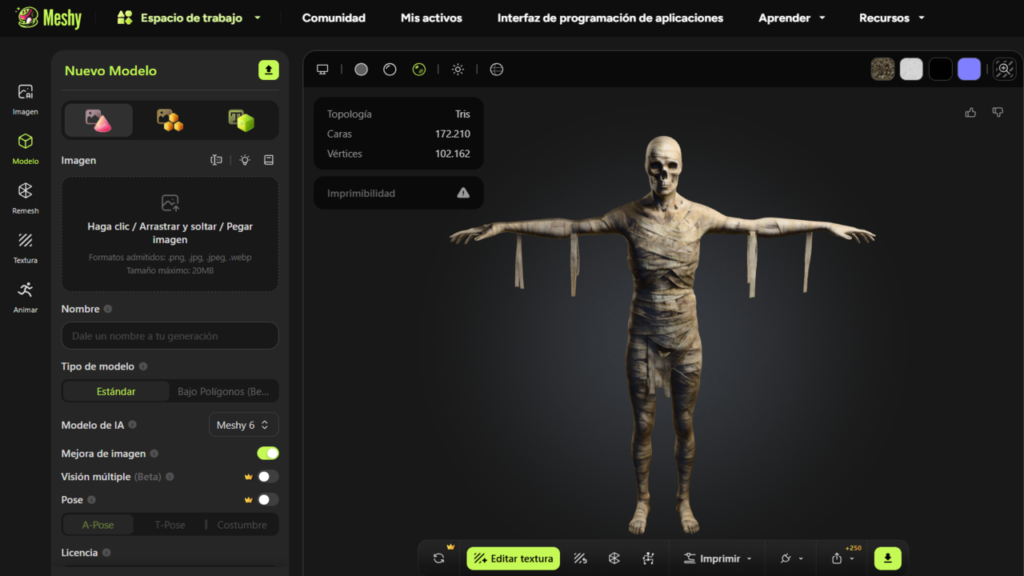Click the rigging figure icon in bottom bar

coord(648,558)
